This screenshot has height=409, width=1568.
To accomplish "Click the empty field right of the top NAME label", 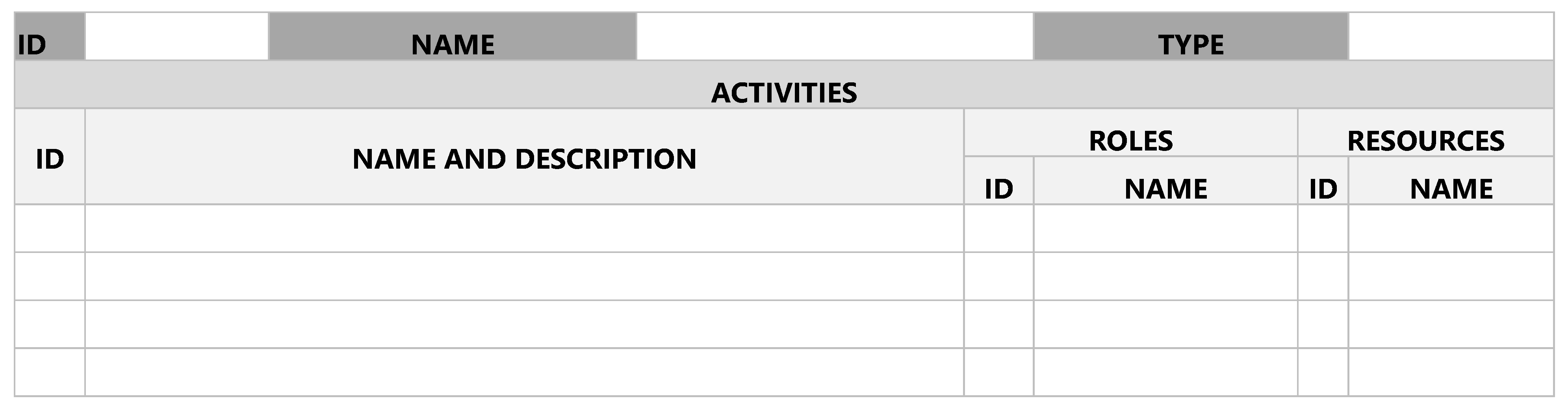I will pos(835,37).
